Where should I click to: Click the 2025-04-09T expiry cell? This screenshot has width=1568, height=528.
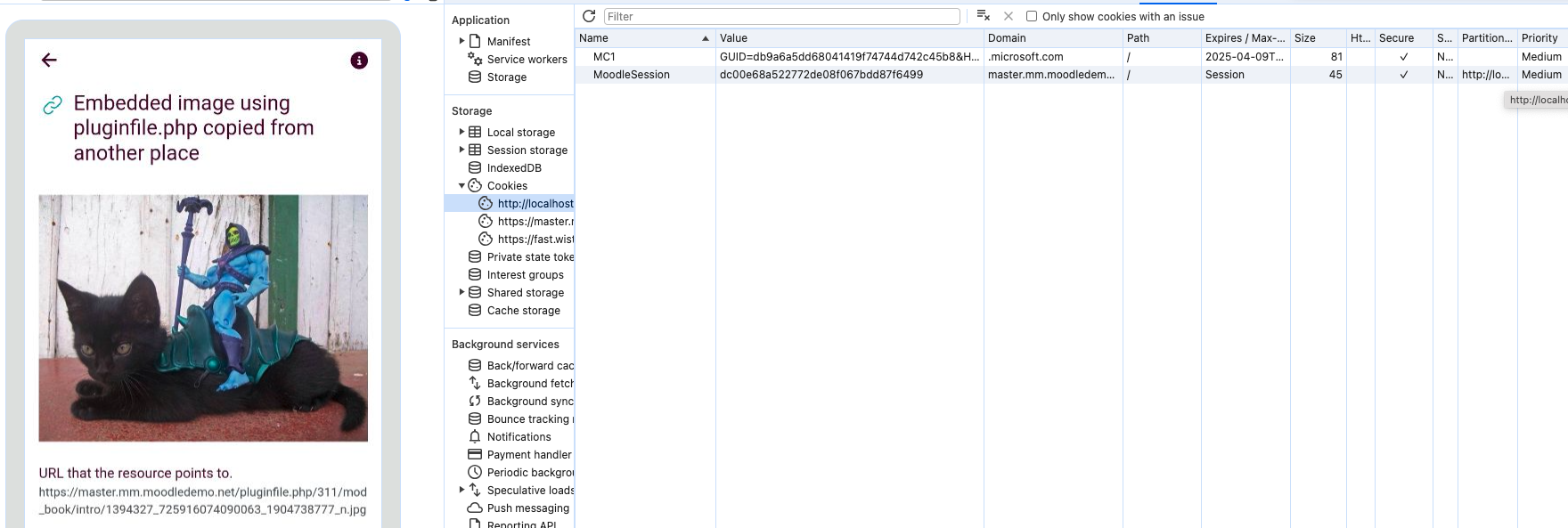(1245, 57)
